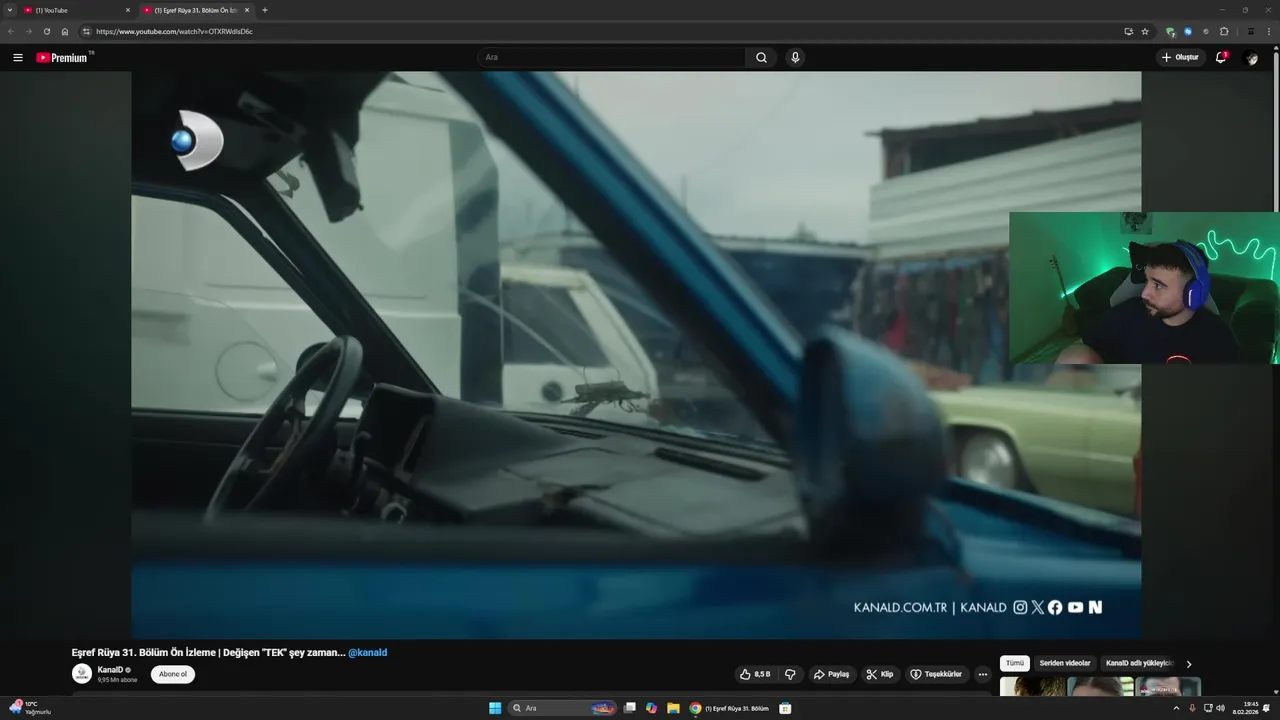Select KanalD adlı yükleyiciden chip
Screen dimensions: 1280x720
point(1138,663)
